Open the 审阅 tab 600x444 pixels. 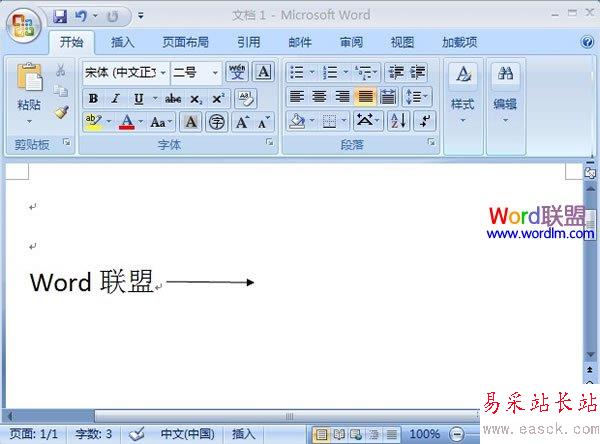(x=351, y=42)
